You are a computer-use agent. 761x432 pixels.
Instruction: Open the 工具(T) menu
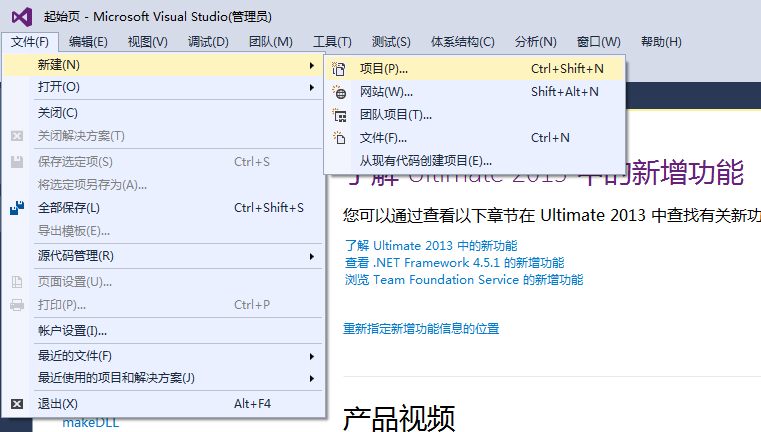[x=332, y=42]
